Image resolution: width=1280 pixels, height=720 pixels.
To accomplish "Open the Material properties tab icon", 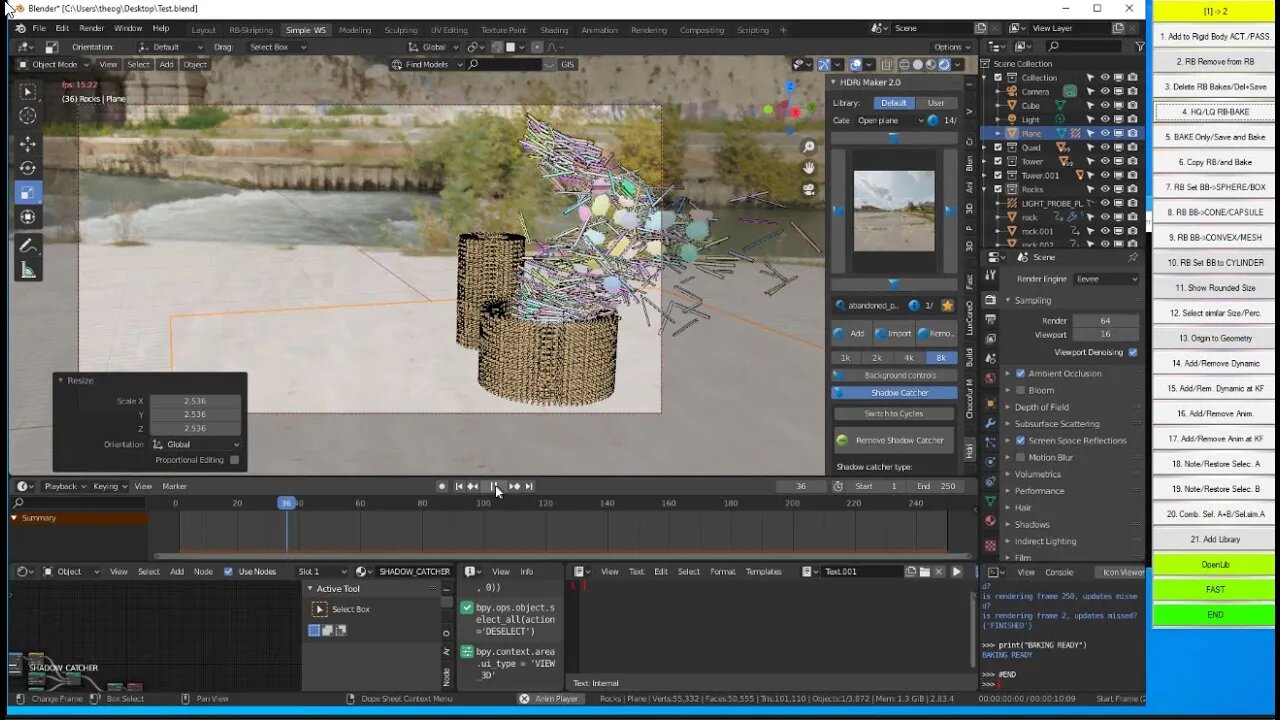I will point(990,521).
